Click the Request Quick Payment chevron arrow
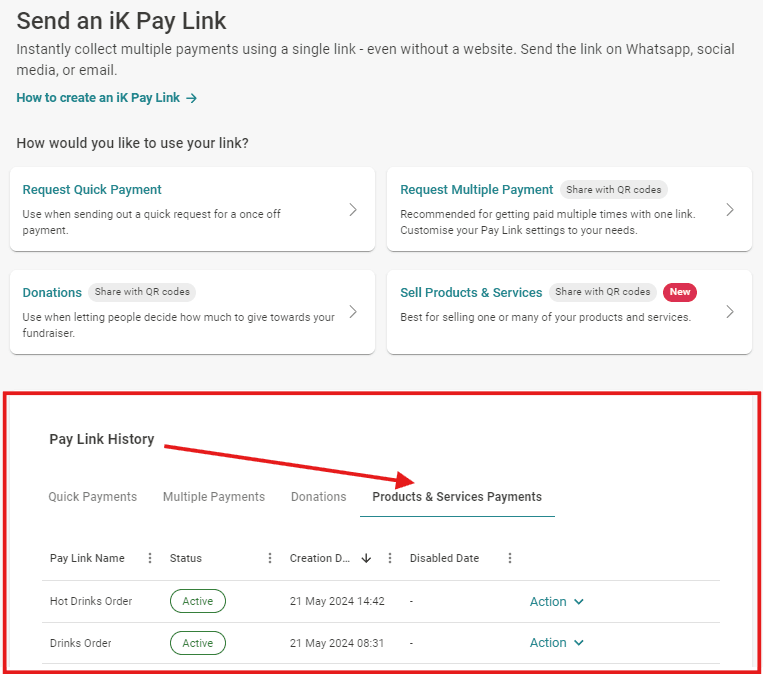Screen dimensions: 763x674 (353, 209)
